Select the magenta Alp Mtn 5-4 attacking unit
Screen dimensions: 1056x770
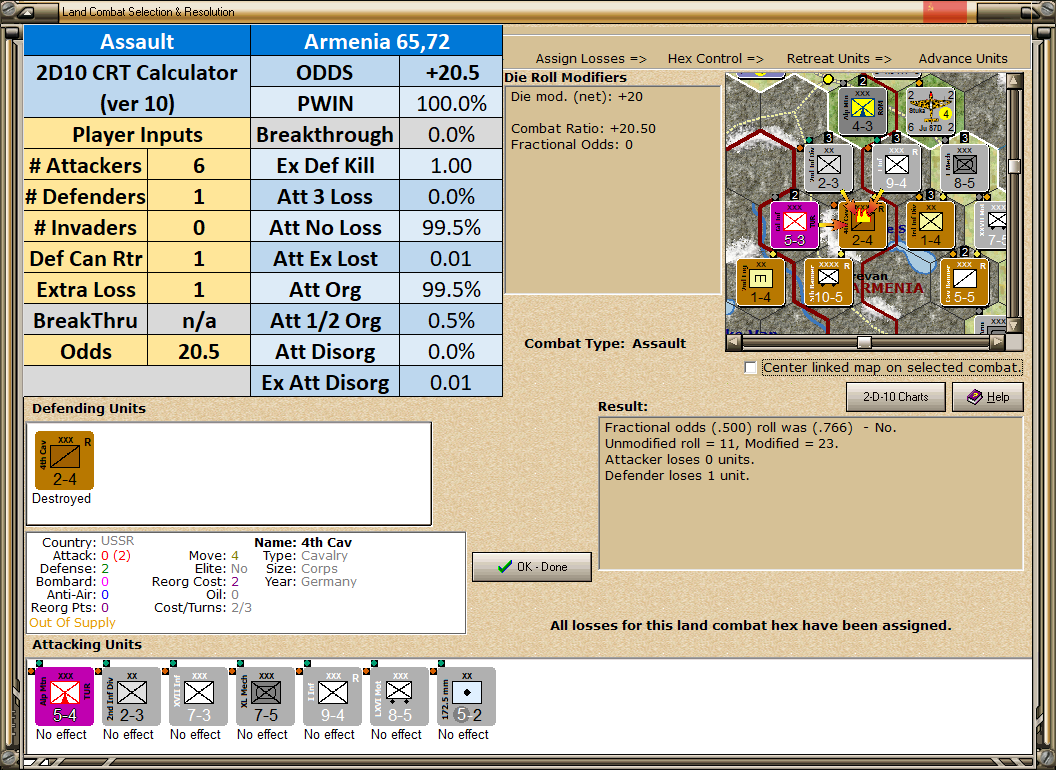(x=65, y=697)
